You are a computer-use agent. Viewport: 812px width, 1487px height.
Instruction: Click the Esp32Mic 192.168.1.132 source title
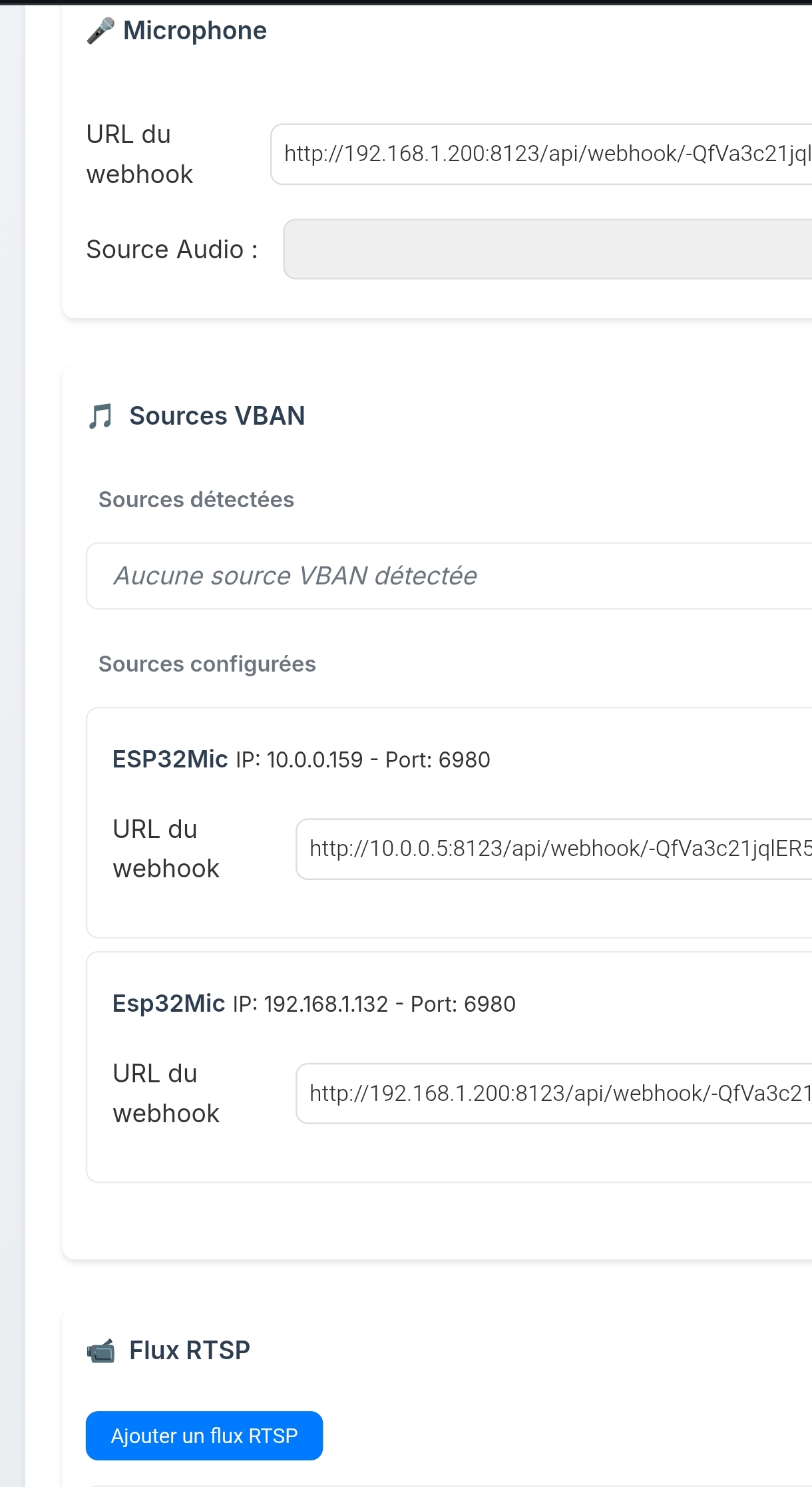pos(169,1004)
